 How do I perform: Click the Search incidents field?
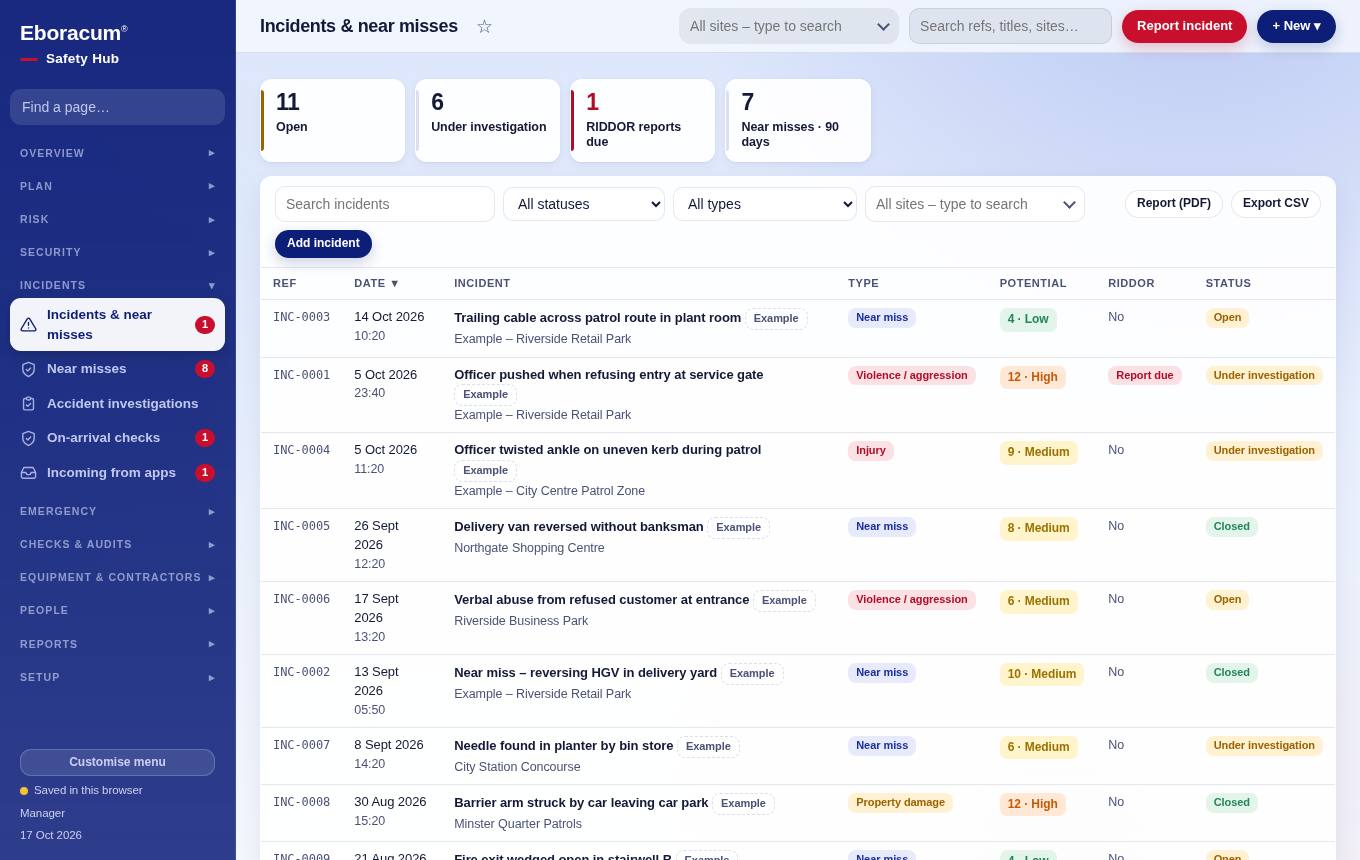tap(385, 204)
